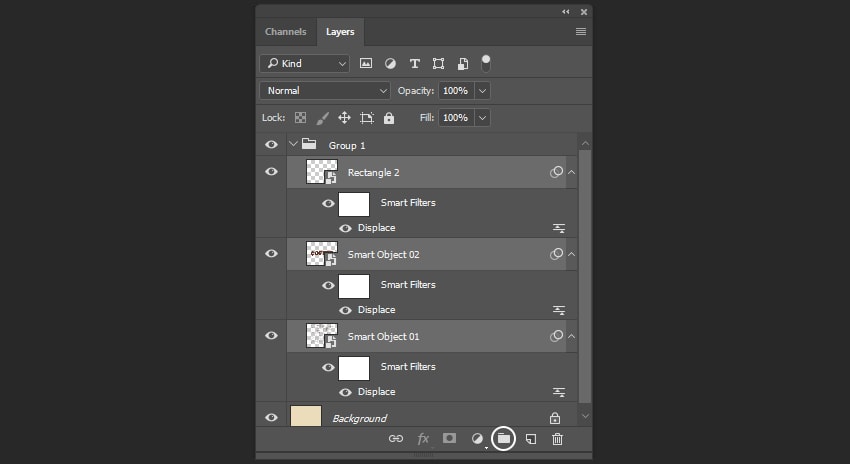Lock image pixels brush icon

[323, 118]
